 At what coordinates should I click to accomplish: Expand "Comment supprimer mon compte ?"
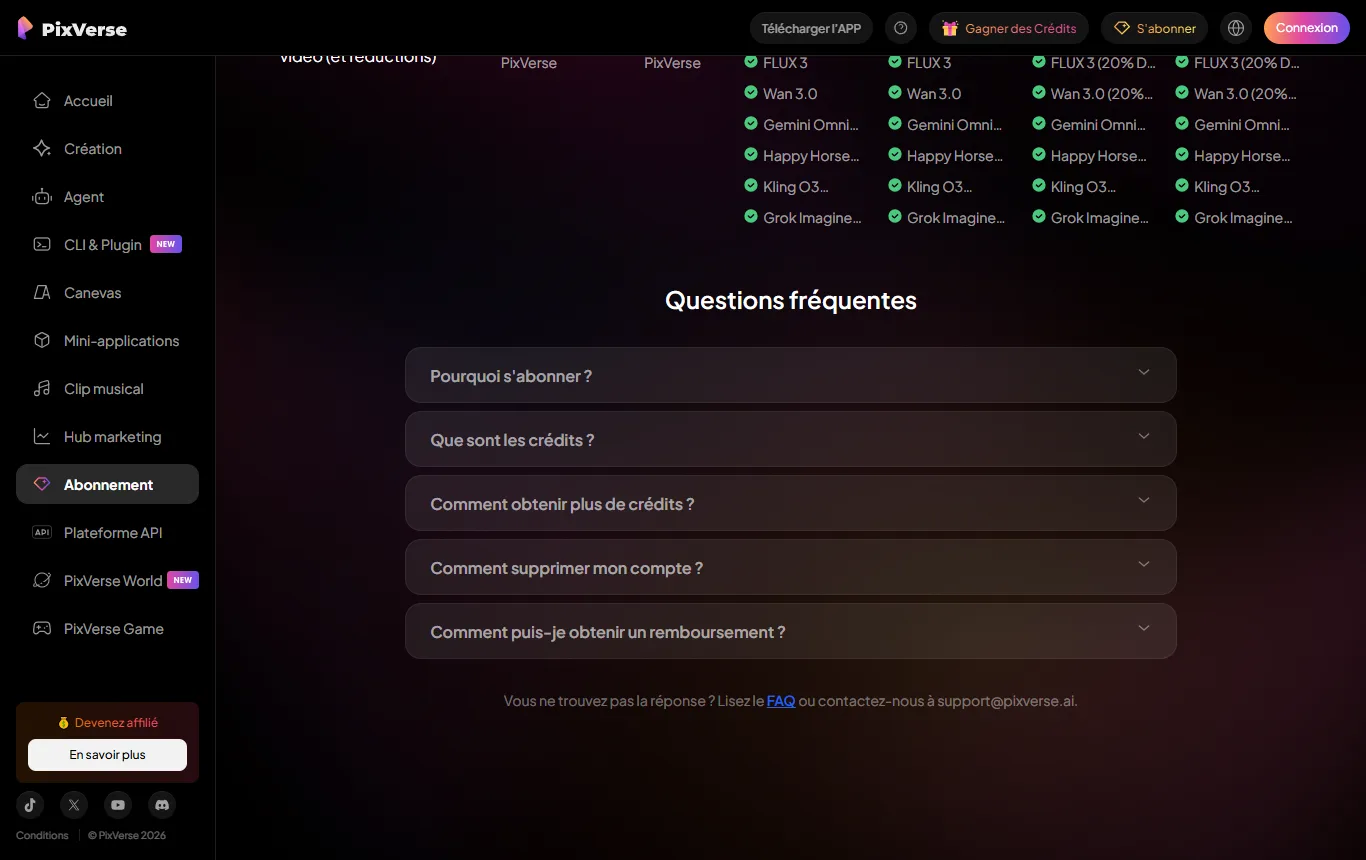click(x=791, y=567)
